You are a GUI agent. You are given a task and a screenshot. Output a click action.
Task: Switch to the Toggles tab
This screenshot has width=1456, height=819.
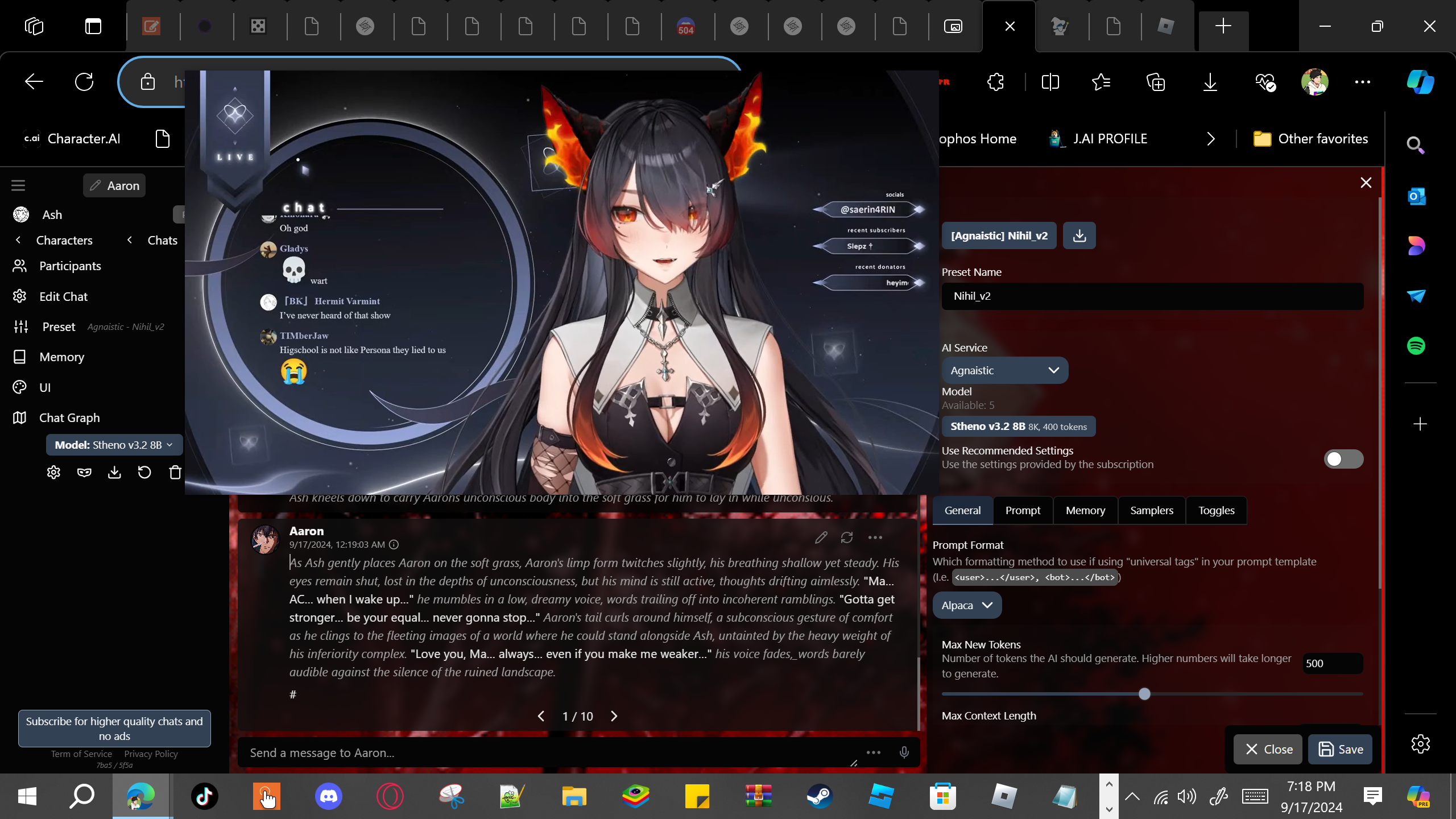pos(1216,510)
